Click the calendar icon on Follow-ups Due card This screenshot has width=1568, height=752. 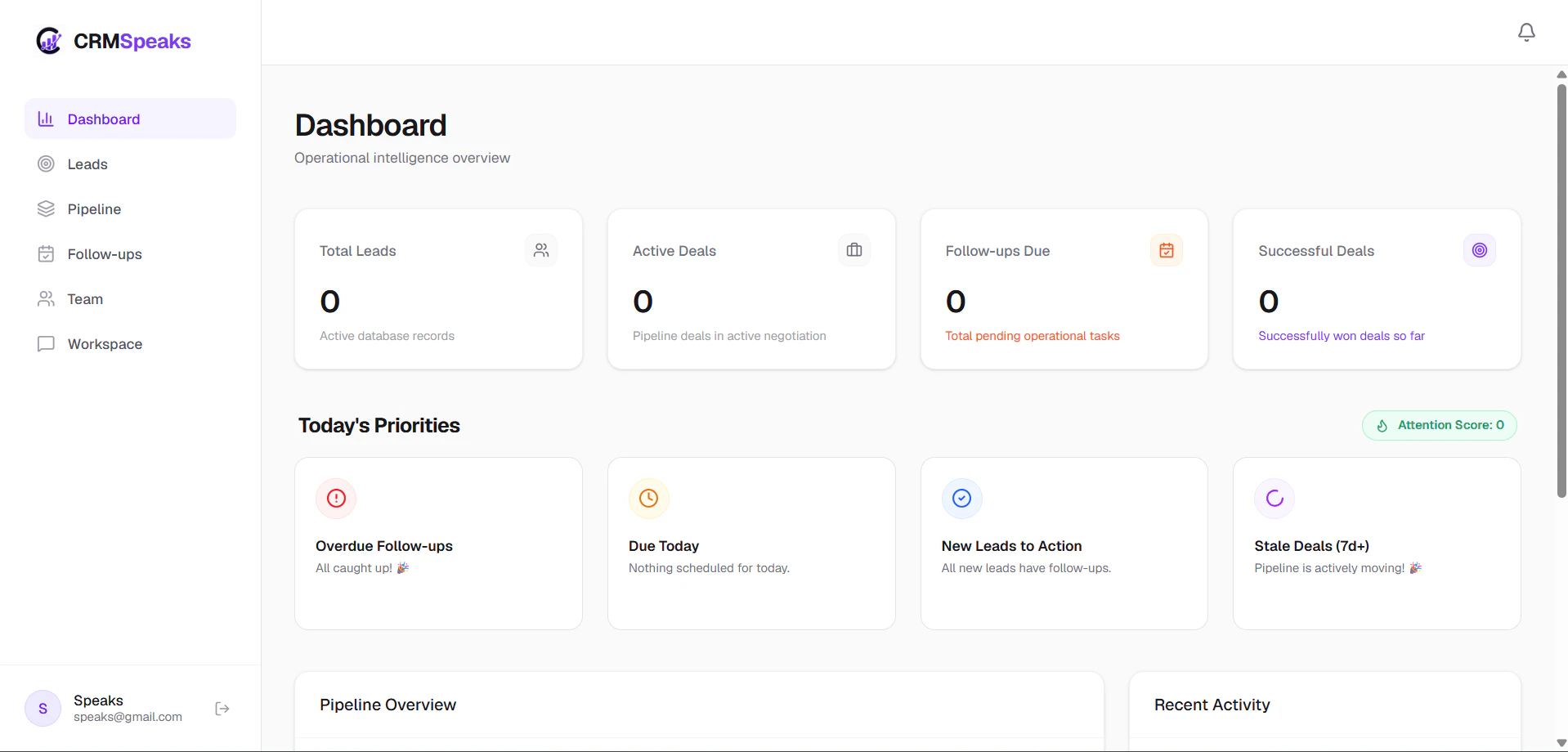[x=1167, y=250]
